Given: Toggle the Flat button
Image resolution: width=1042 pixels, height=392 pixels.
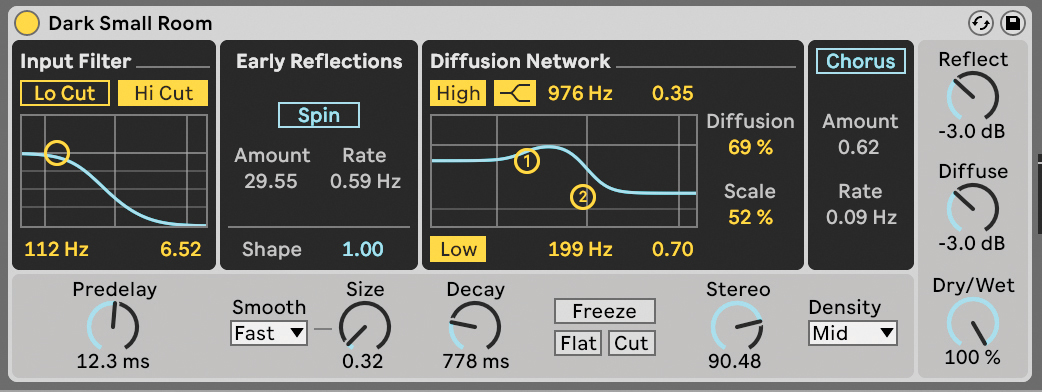Looking at the screenshot, I should point(578,343).
